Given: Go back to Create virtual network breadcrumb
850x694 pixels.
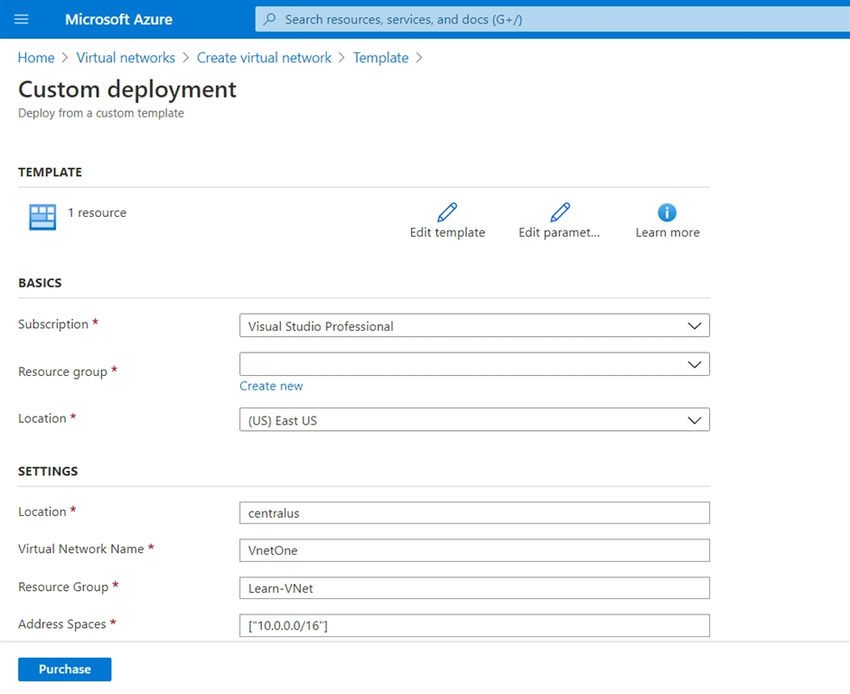Looking at the screenshot, I should pyautogui.click(x=263, y=57).
